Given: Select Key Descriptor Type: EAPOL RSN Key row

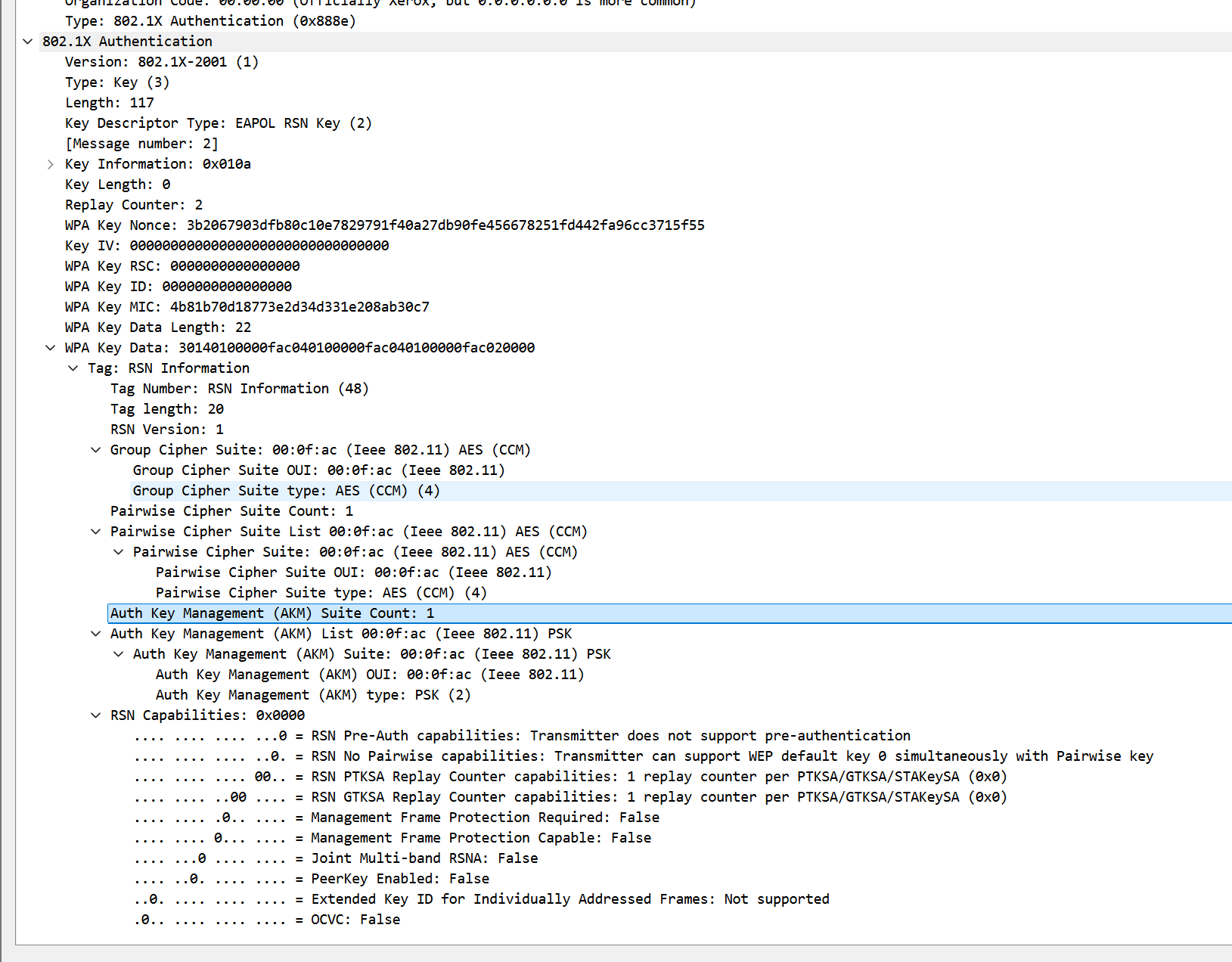Looking at the screenshot, I should coord(219,123).
